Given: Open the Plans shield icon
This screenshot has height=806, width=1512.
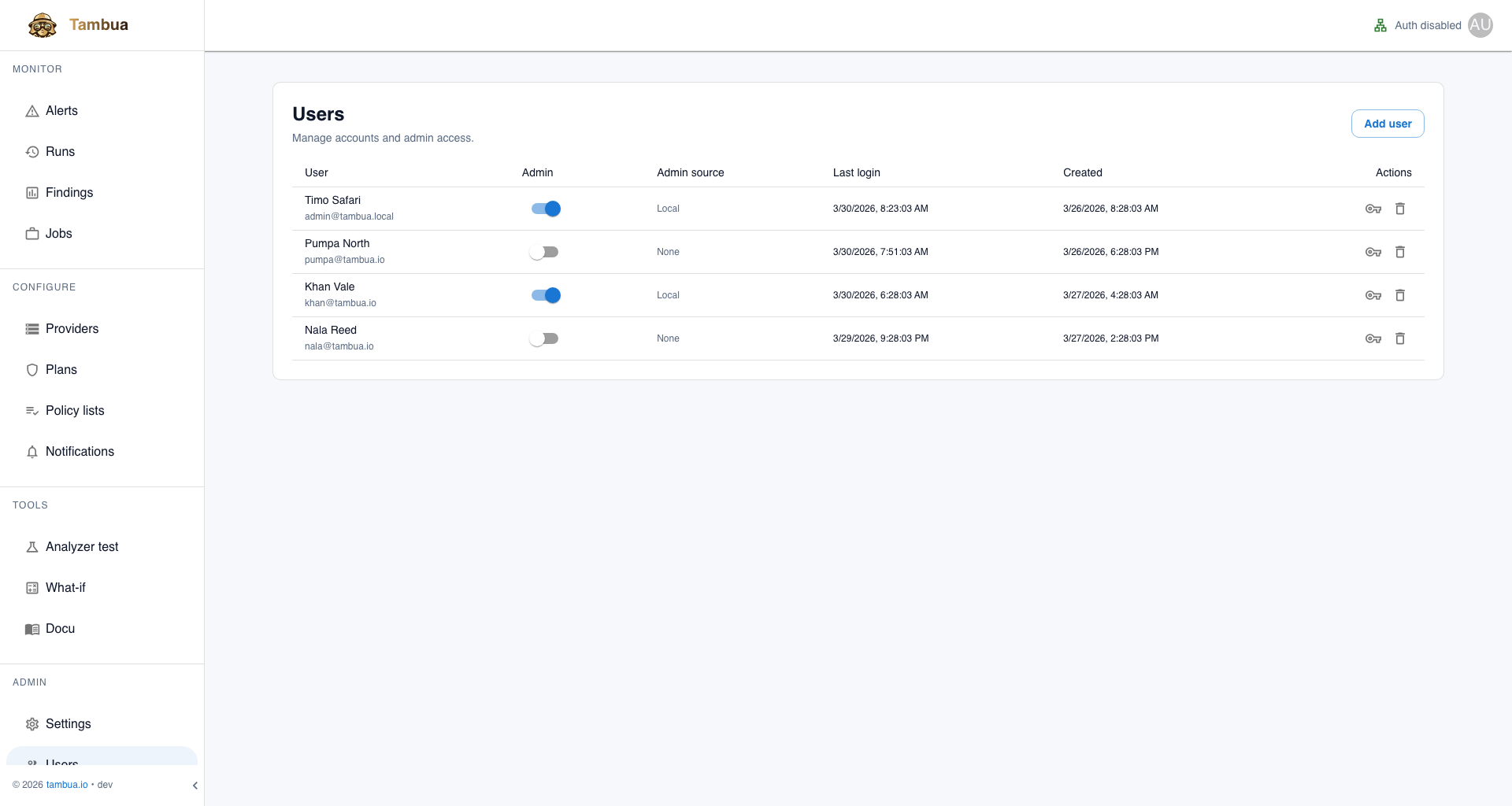Looking at the screenshot, I should tap(31, 369).
